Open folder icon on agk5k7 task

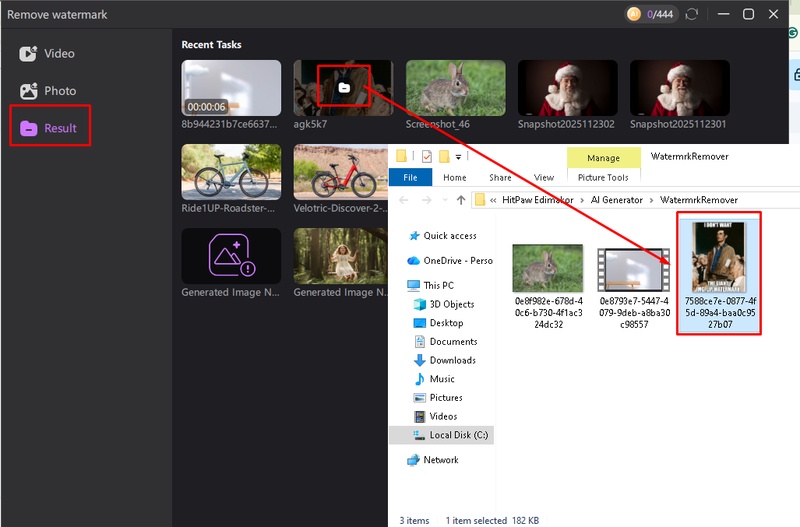coord(344,87)
